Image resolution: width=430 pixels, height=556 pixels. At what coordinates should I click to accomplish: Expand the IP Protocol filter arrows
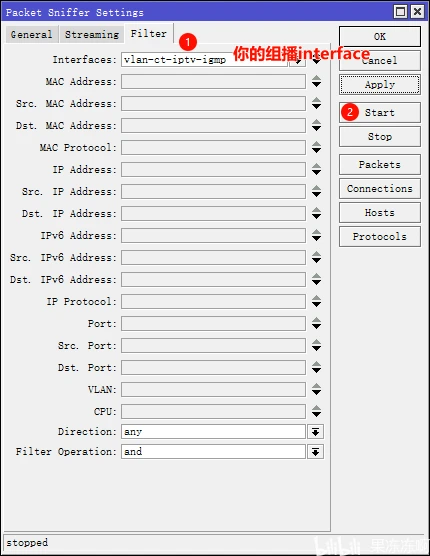[x=316, y=301]
